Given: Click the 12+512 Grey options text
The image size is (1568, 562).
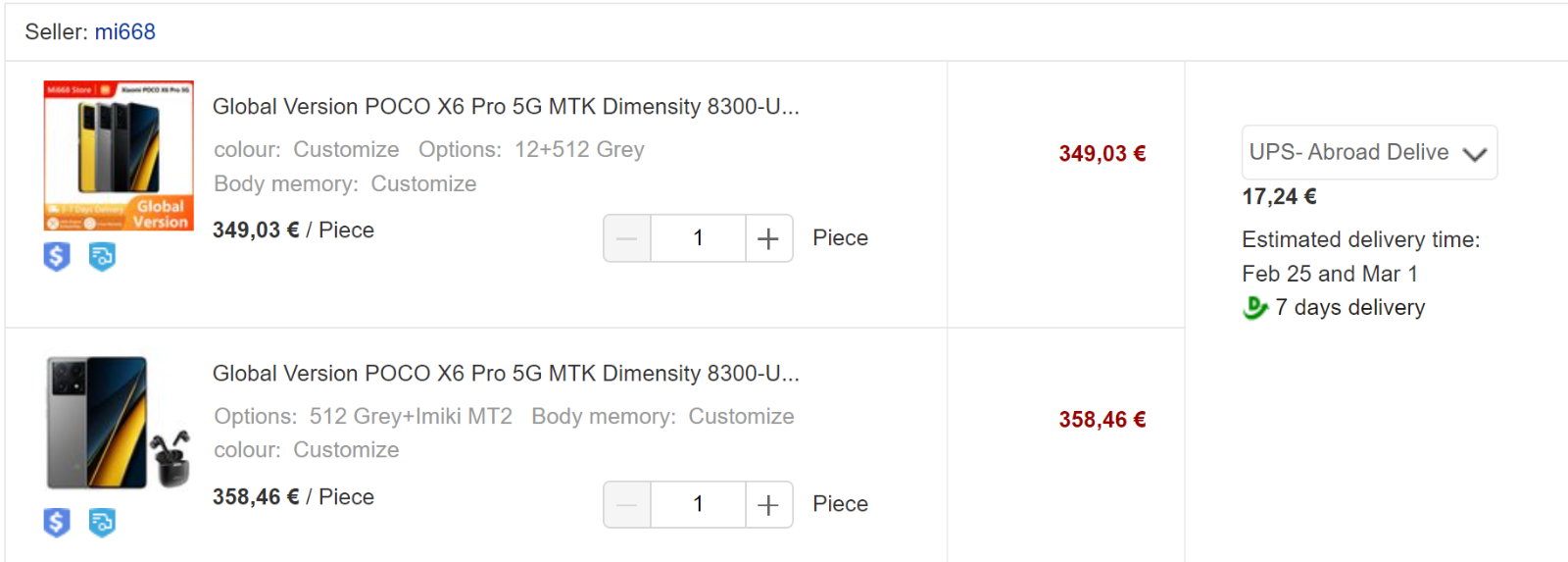Looking at the screenshot, I should tap(579, 149).
